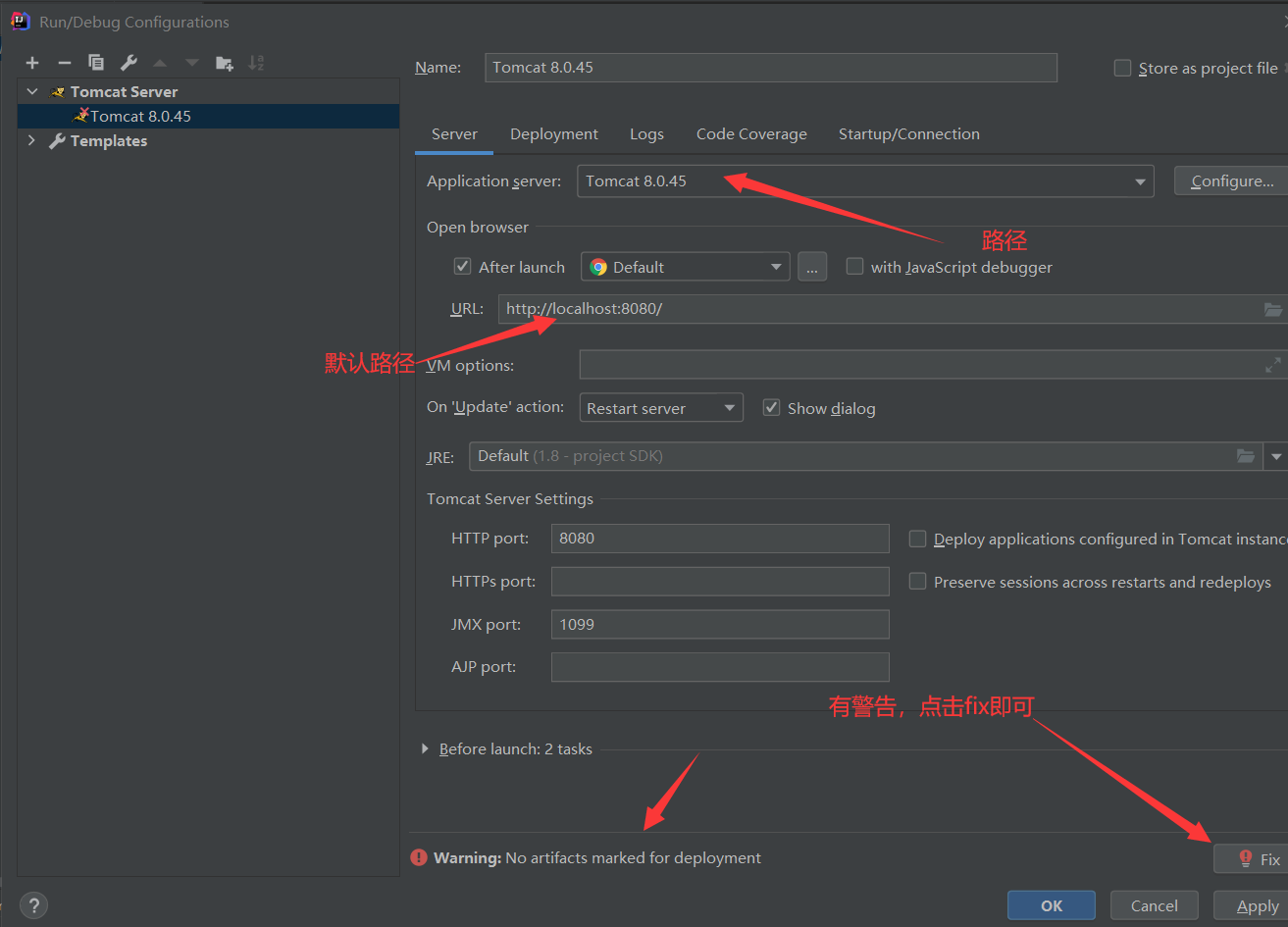Copy the configuration using the duplicate icon
This screenshot has width=1288, height=927.
point(96,63)
